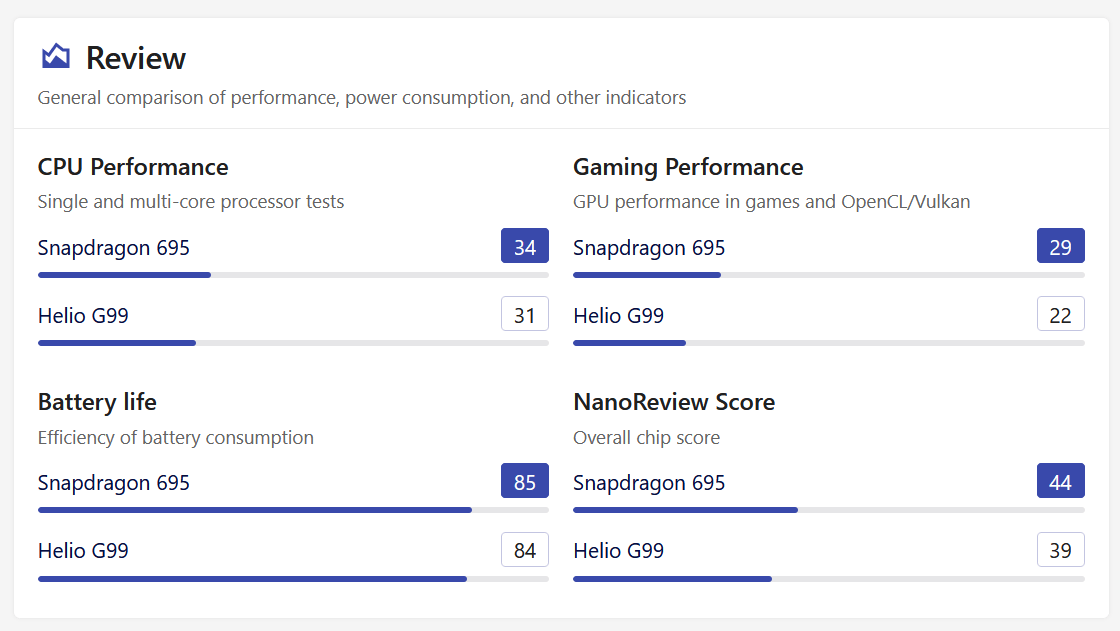Click Helio G99 NanoReview Score progress bar

[829, 579]
